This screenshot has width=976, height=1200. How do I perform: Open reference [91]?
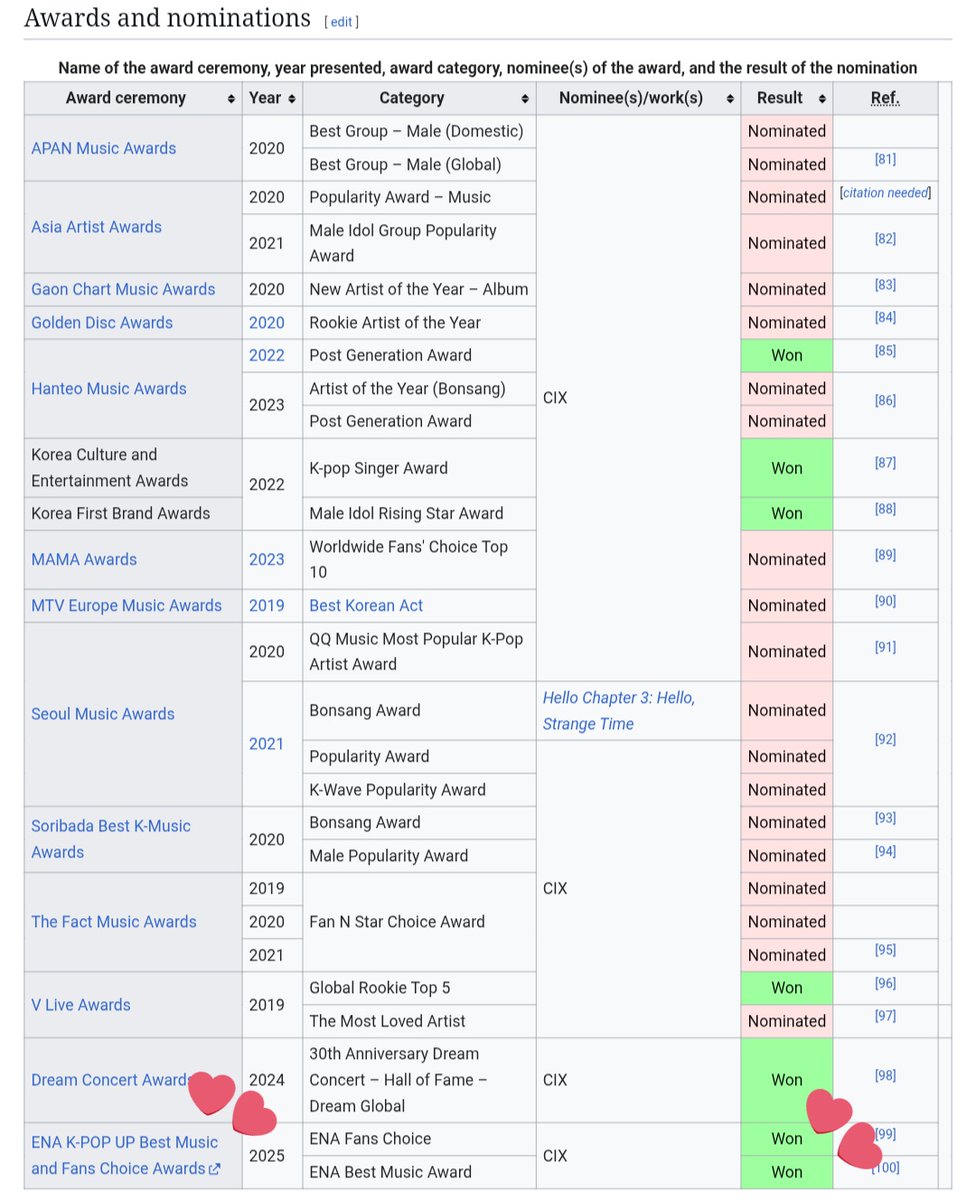click(885, 647)
